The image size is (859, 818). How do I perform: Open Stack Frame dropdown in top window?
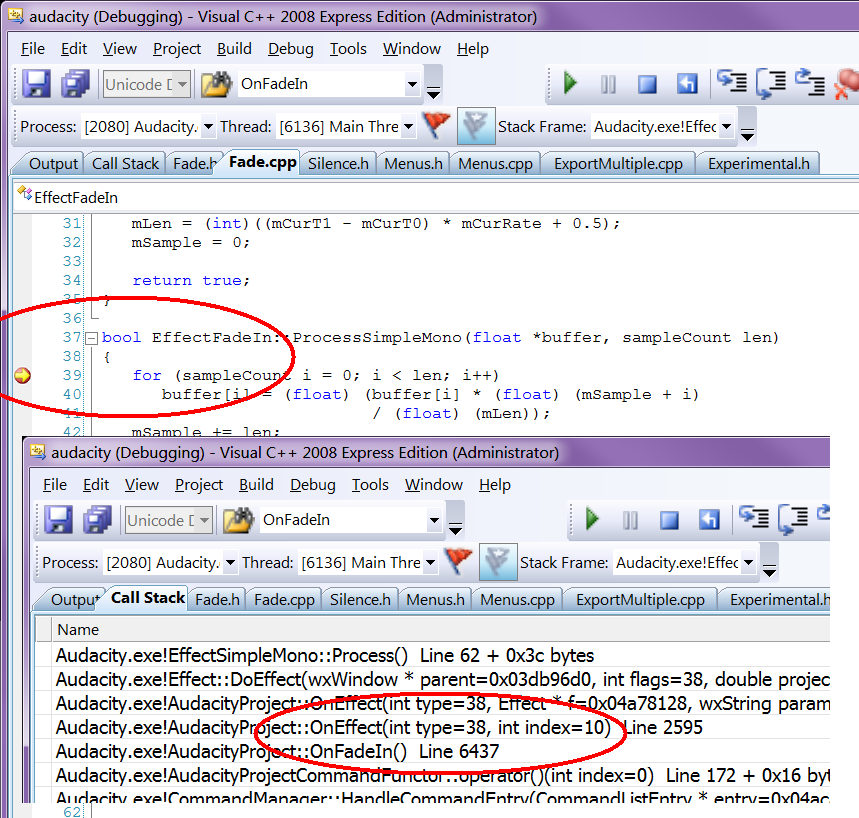pos(726,127)
